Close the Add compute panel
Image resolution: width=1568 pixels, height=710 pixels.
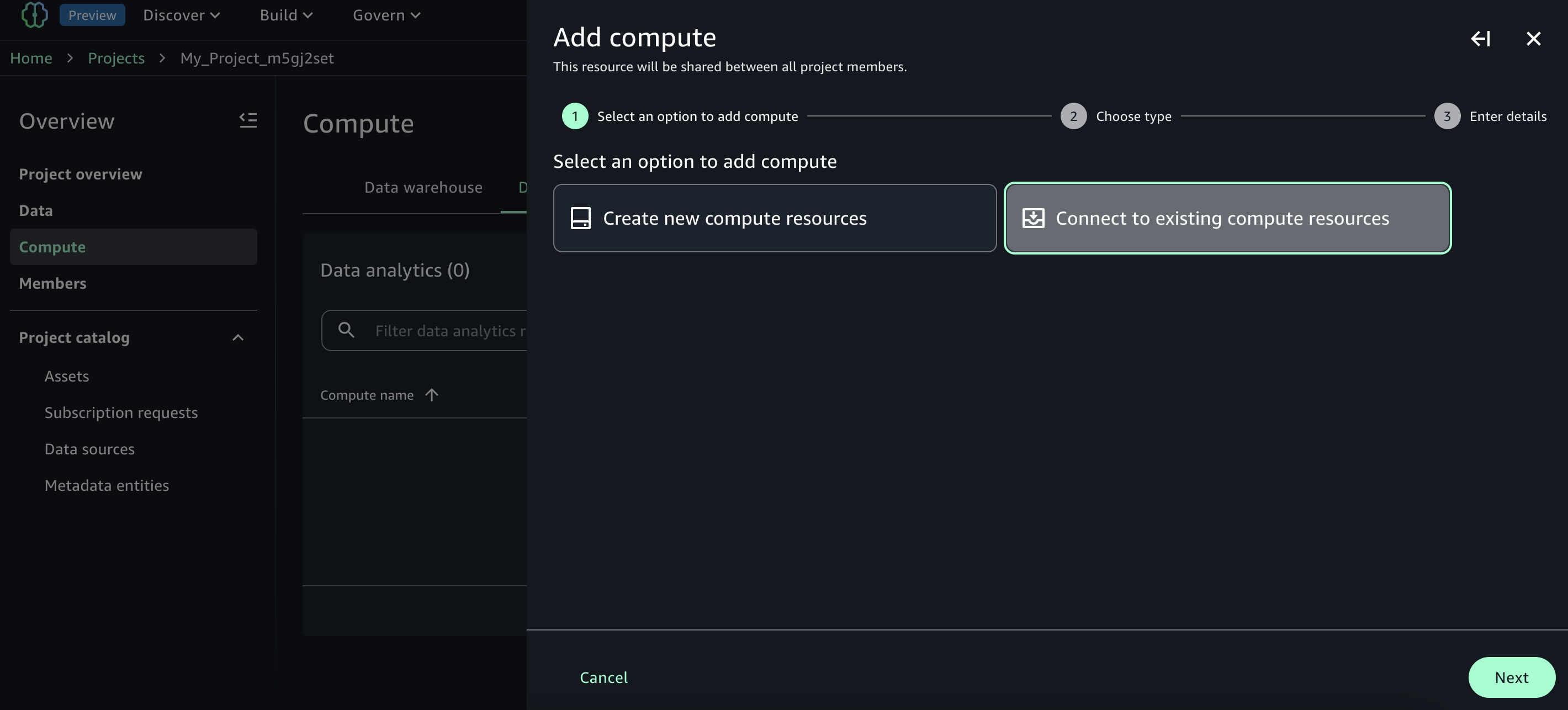coord(1533,39)
